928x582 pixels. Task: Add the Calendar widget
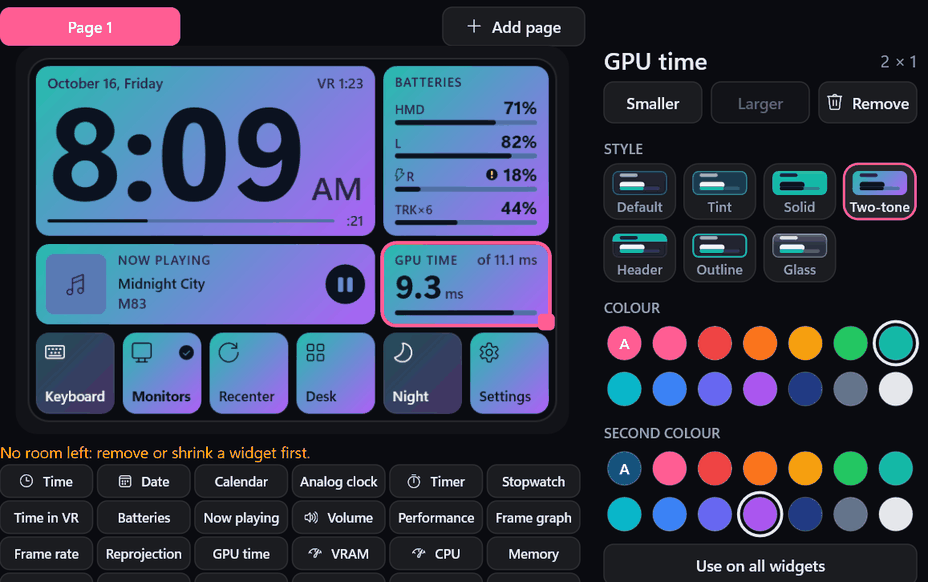click(241, 481)
